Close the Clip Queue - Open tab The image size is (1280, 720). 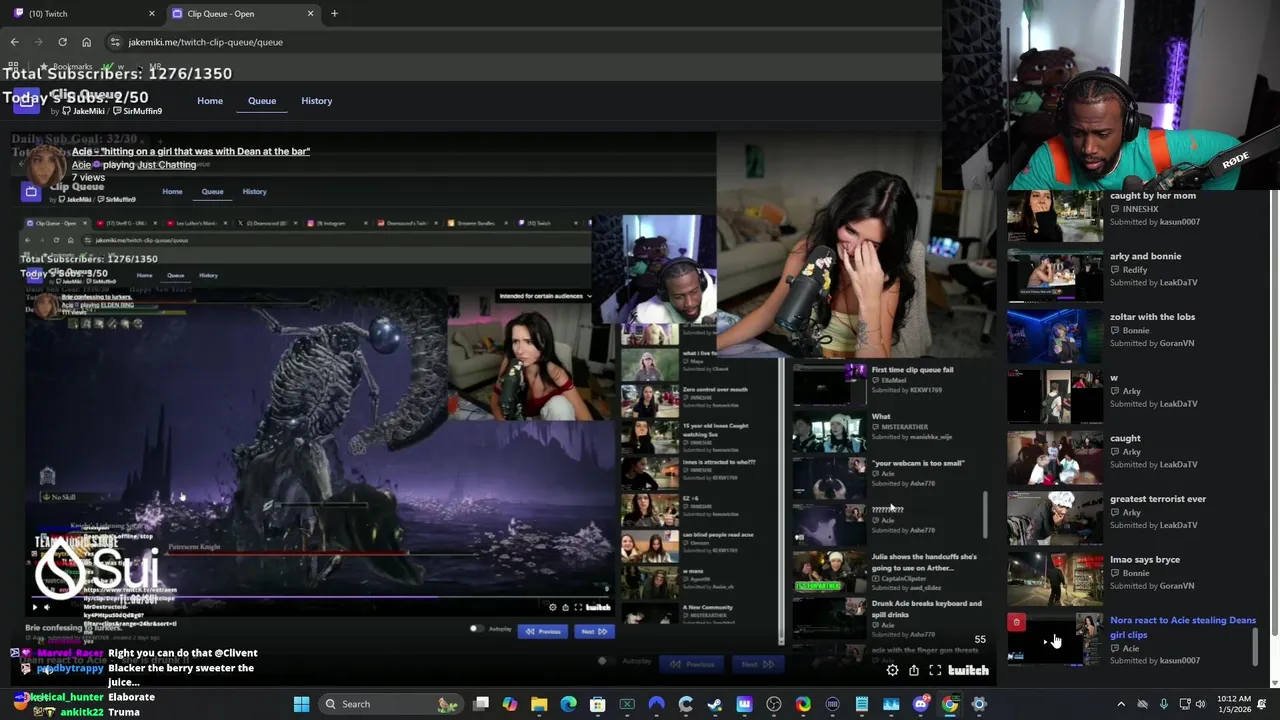[310, 13]
